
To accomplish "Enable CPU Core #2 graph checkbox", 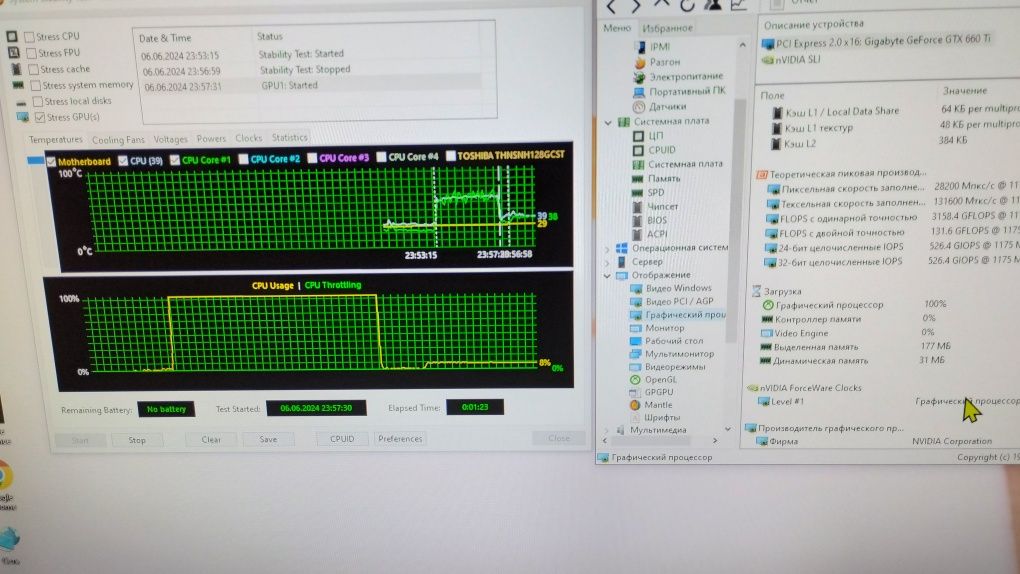I will (243, 159).
